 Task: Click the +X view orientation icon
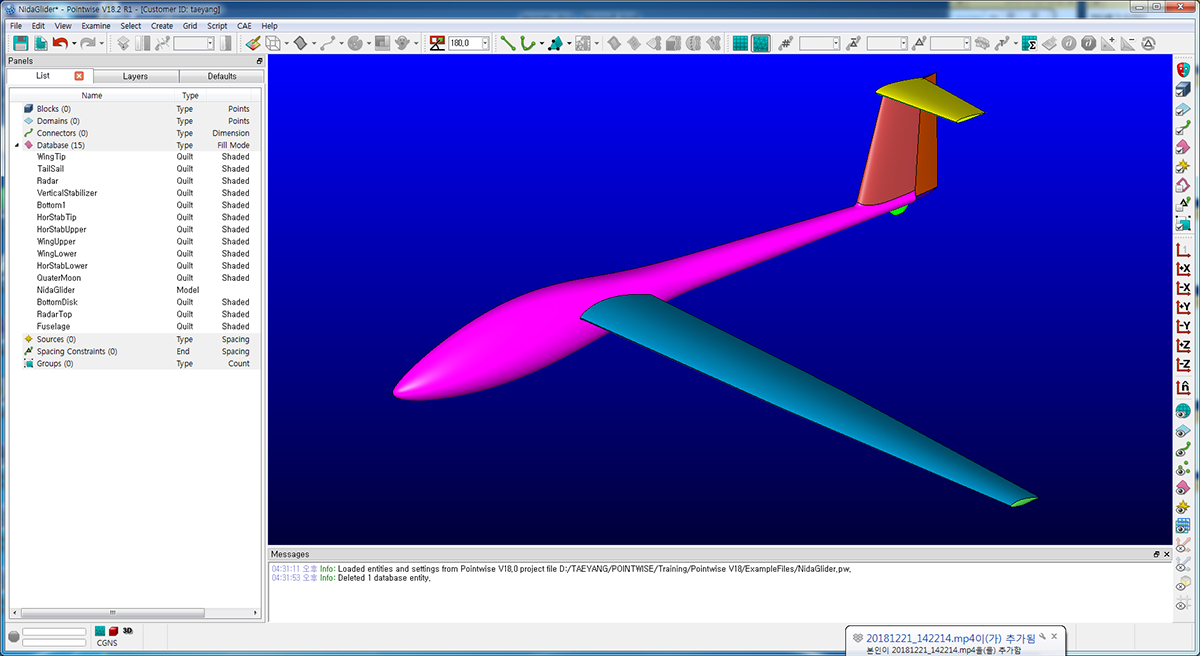pyautogui.click(x=1182, y=269)
